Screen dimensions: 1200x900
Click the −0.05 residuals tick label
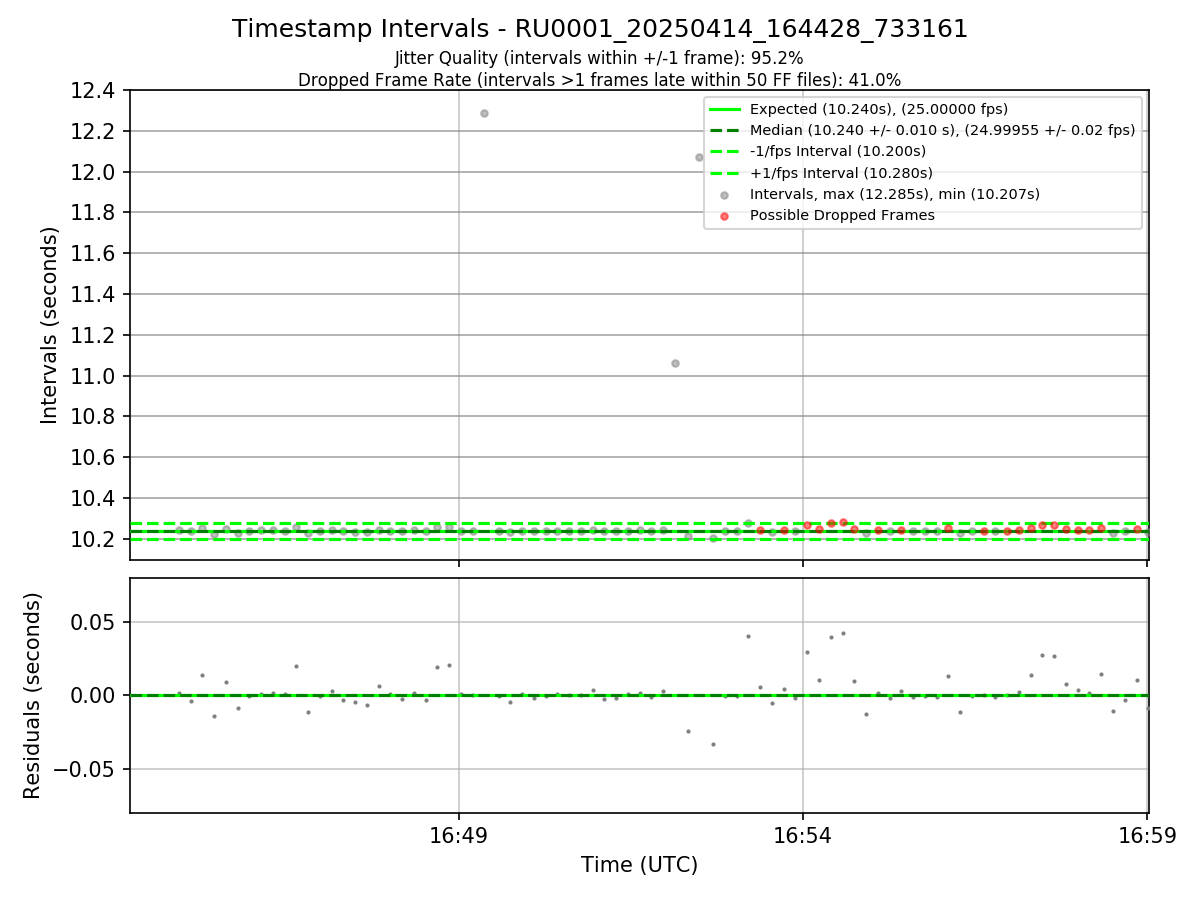click(x=86, y=769)
